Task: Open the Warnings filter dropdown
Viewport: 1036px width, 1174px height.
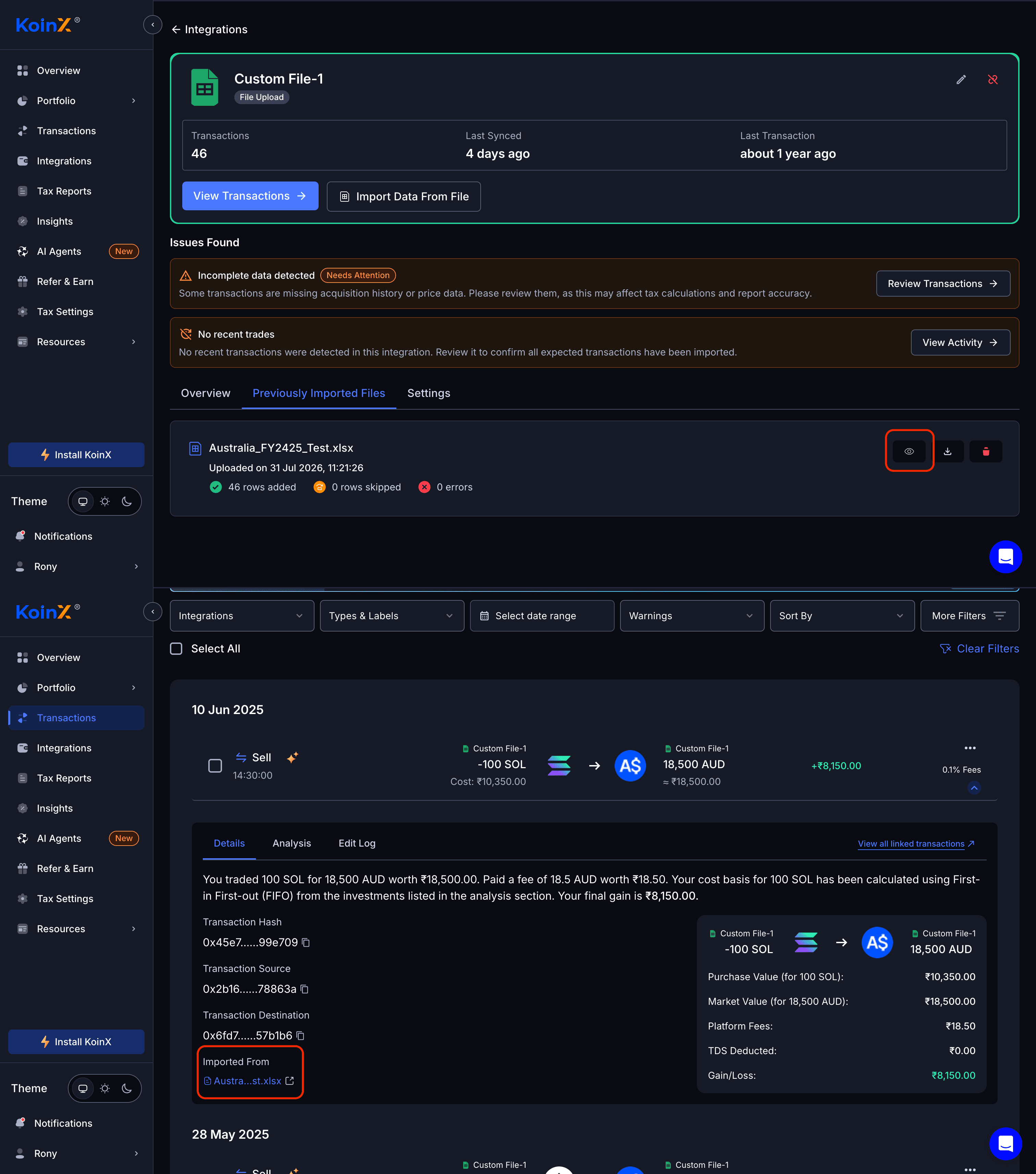Action: coord(692,616)
